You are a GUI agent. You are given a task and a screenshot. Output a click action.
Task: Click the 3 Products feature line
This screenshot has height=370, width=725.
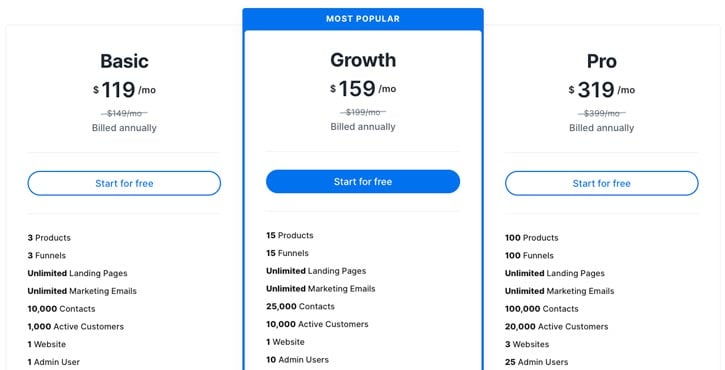point(49,238)
